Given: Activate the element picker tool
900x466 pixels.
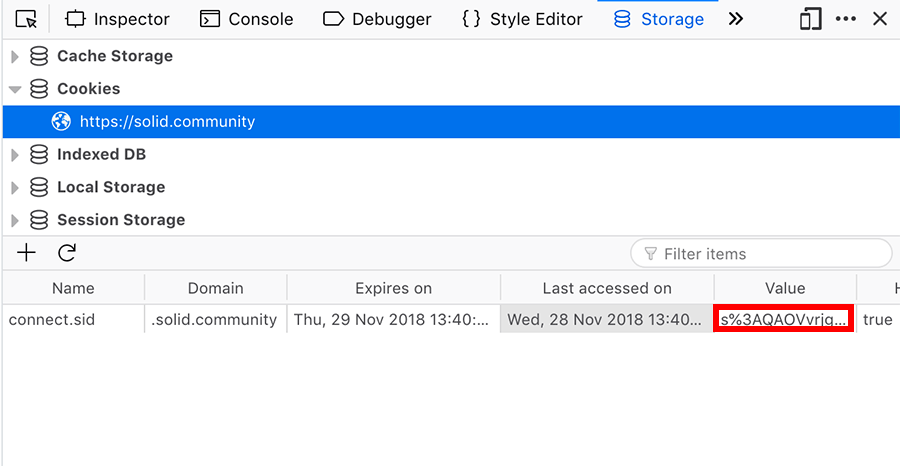Looking at the screenshot, I should pyautogui.click(x=26, y=20).
